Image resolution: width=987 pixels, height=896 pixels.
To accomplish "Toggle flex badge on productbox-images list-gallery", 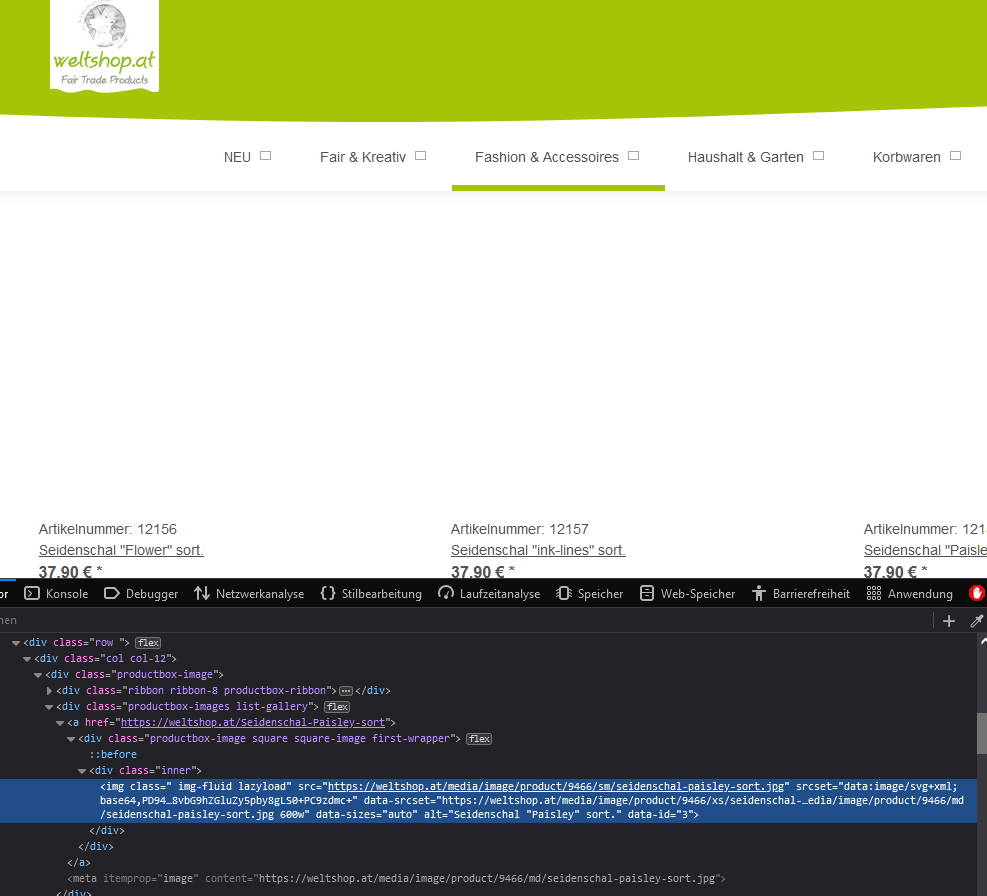I will [x=337, y=706].
